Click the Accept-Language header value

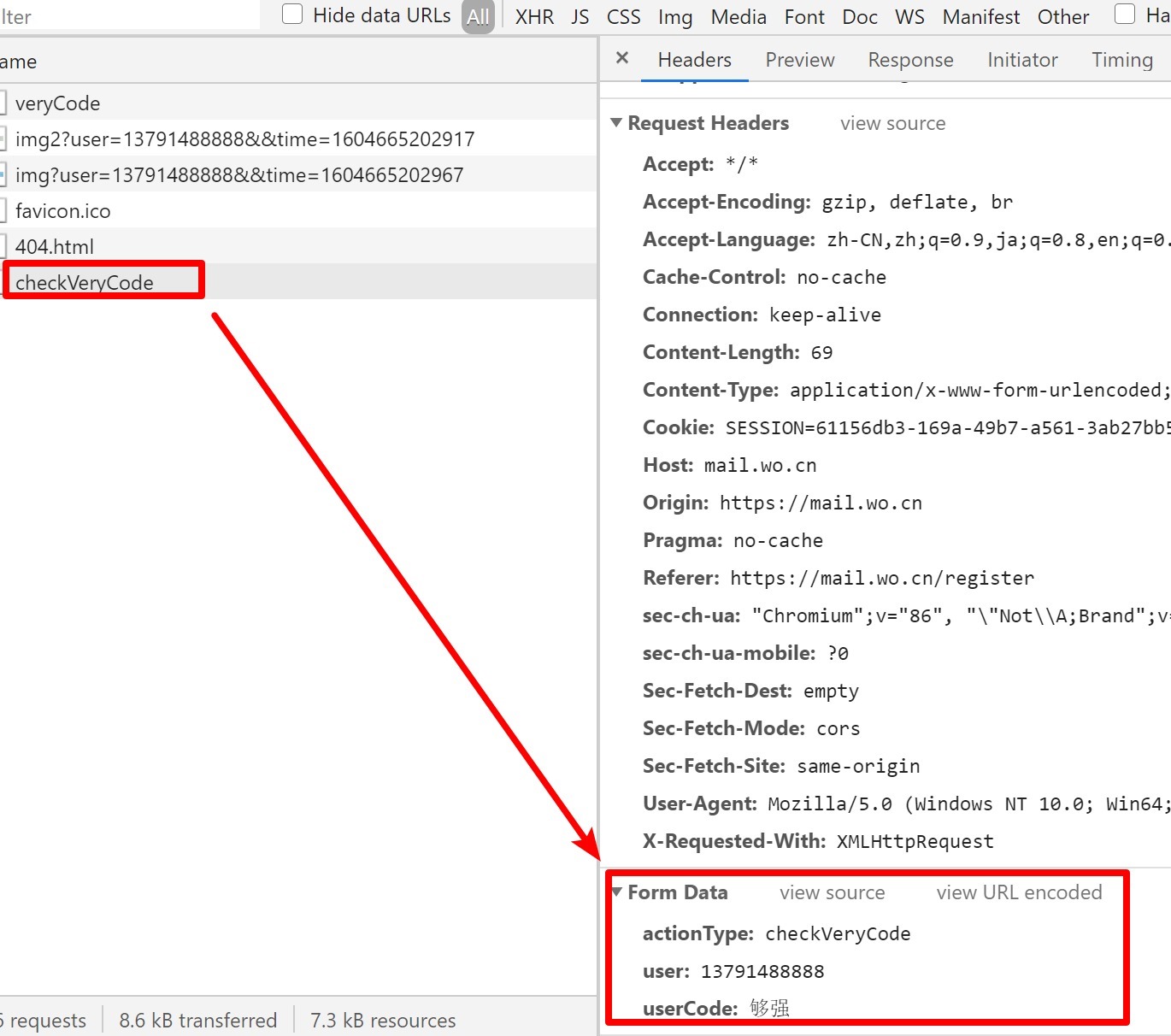point(998,239)
